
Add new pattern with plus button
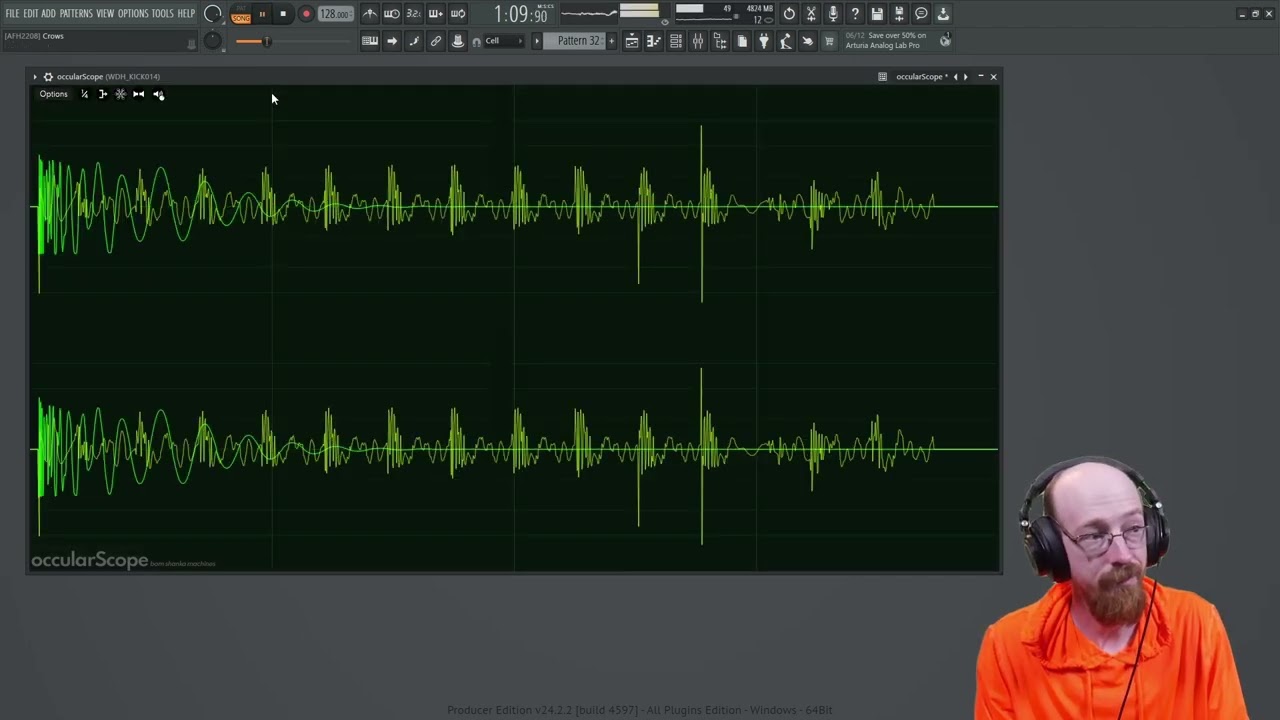pyautogui.click(x=612, y=41)
